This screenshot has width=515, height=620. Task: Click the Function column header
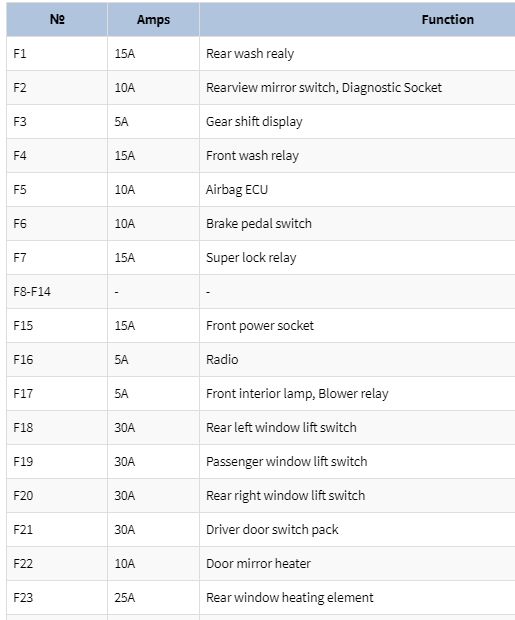pyautogui.click(x=447, y=19)
